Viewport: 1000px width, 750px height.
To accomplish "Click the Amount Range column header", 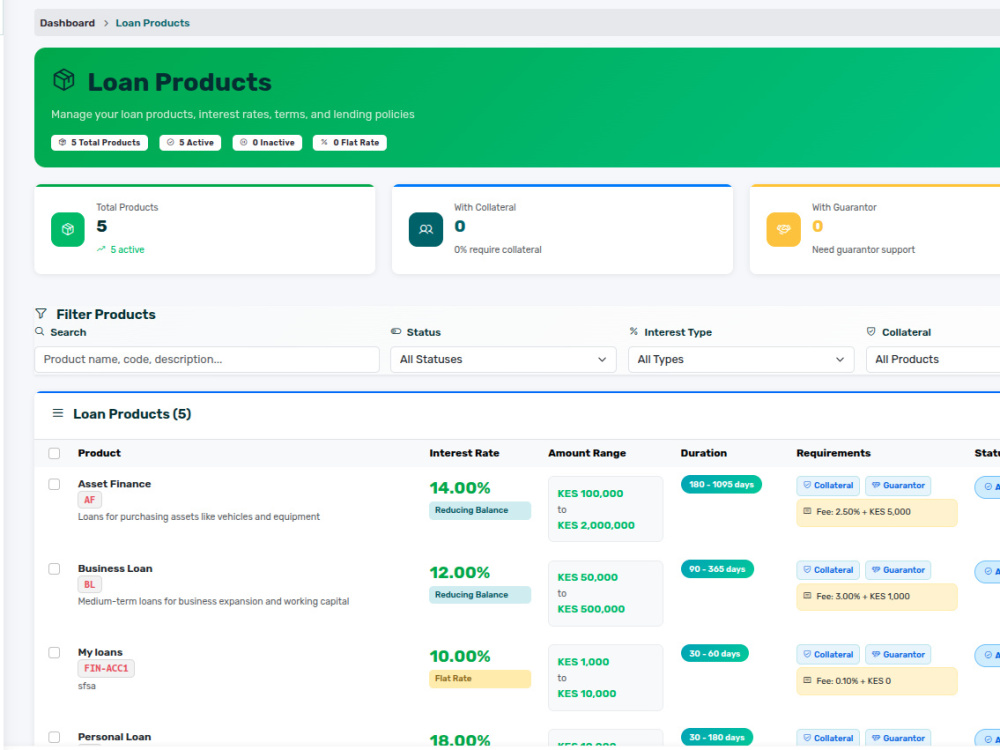I will coord(587,453).
